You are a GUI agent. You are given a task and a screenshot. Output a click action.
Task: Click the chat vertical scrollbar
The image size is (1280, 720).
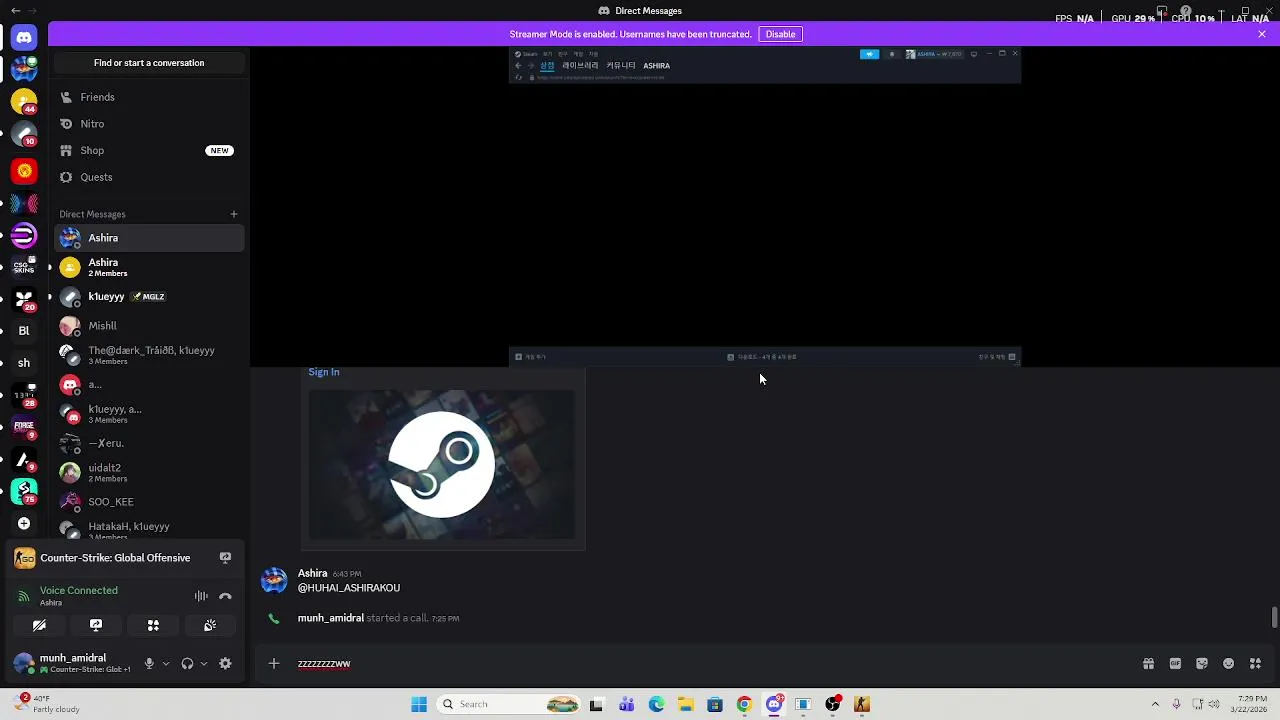tap(1274, 617)
